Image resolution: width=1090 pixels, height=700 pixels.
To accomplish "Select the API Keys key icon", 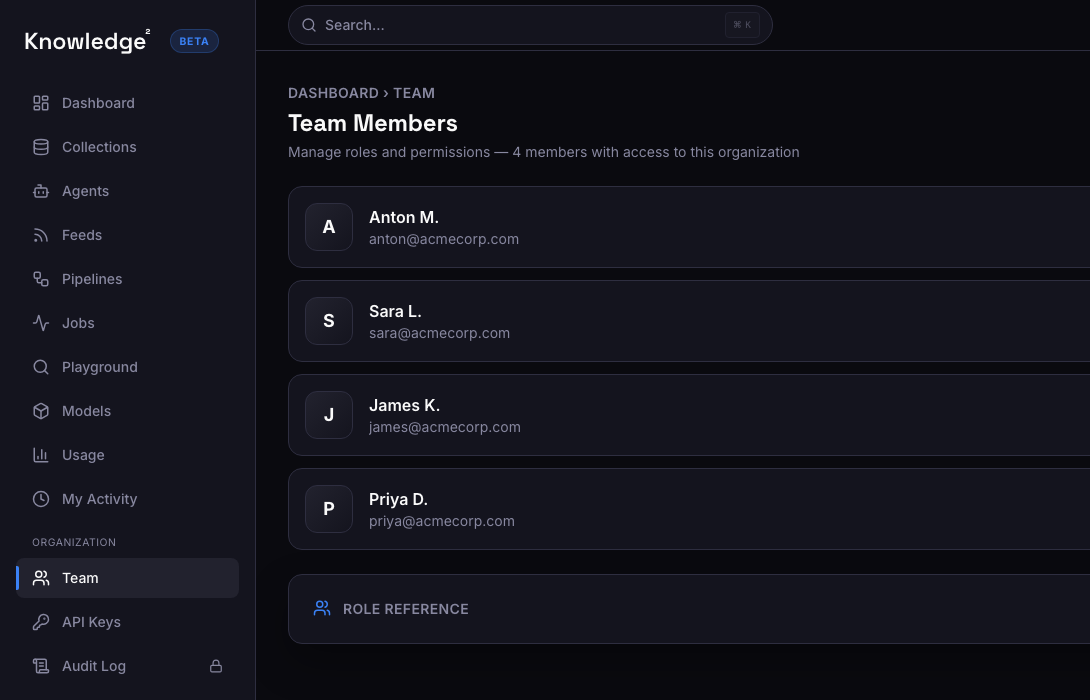I will click(40, 622).
